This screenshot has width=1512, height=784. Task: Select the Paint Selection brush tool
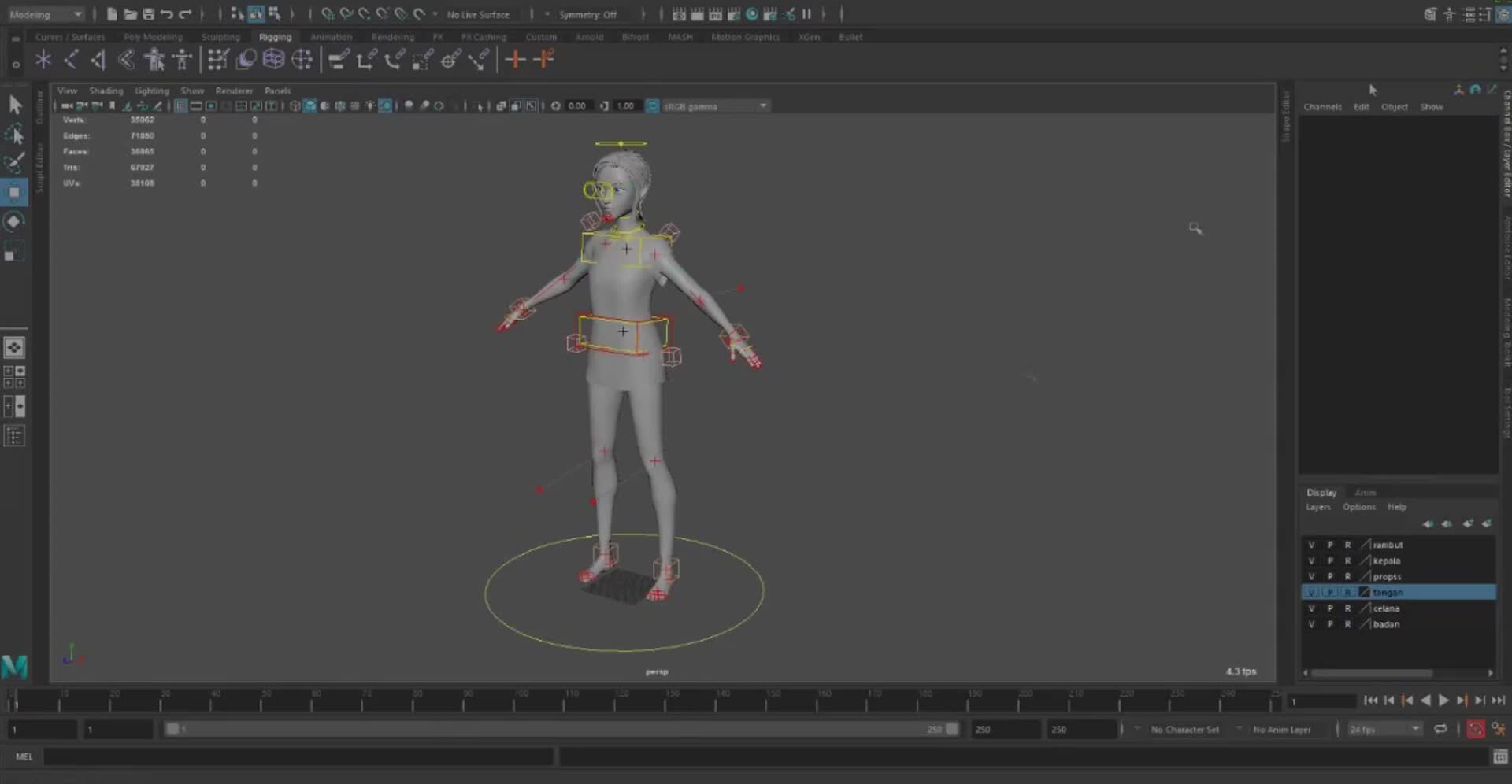[14, 163]
